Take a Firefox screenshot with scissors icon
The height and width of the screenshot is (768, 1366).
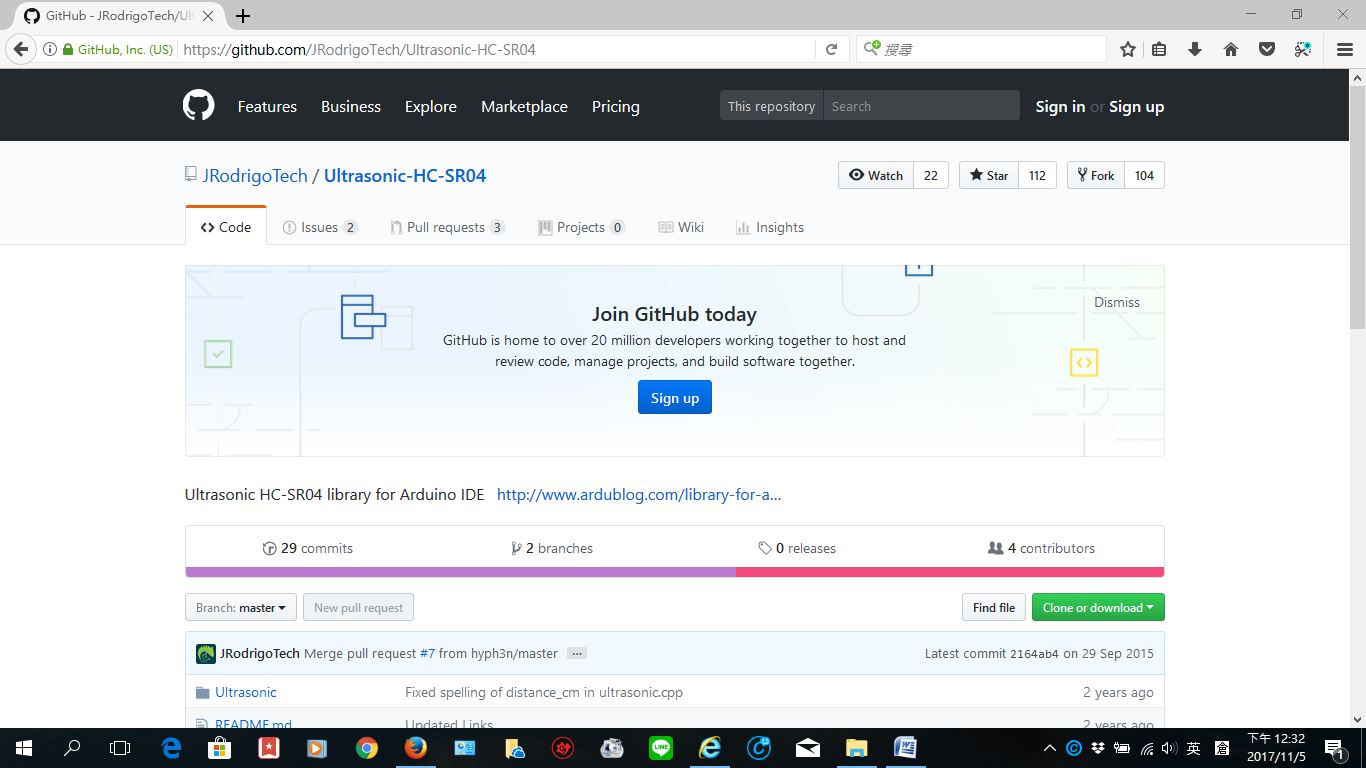(x=1303, y=49)
